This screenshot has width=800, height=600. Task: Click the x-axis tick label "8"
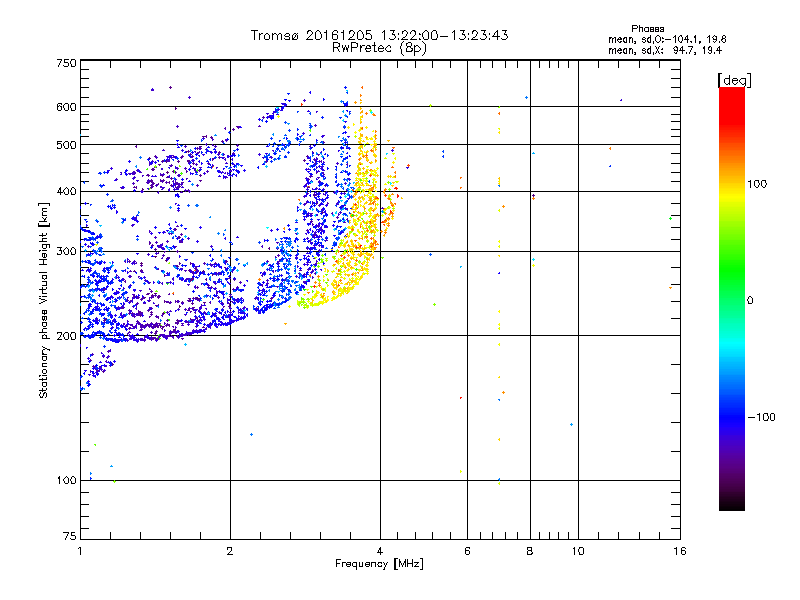(x=530, y=551)
